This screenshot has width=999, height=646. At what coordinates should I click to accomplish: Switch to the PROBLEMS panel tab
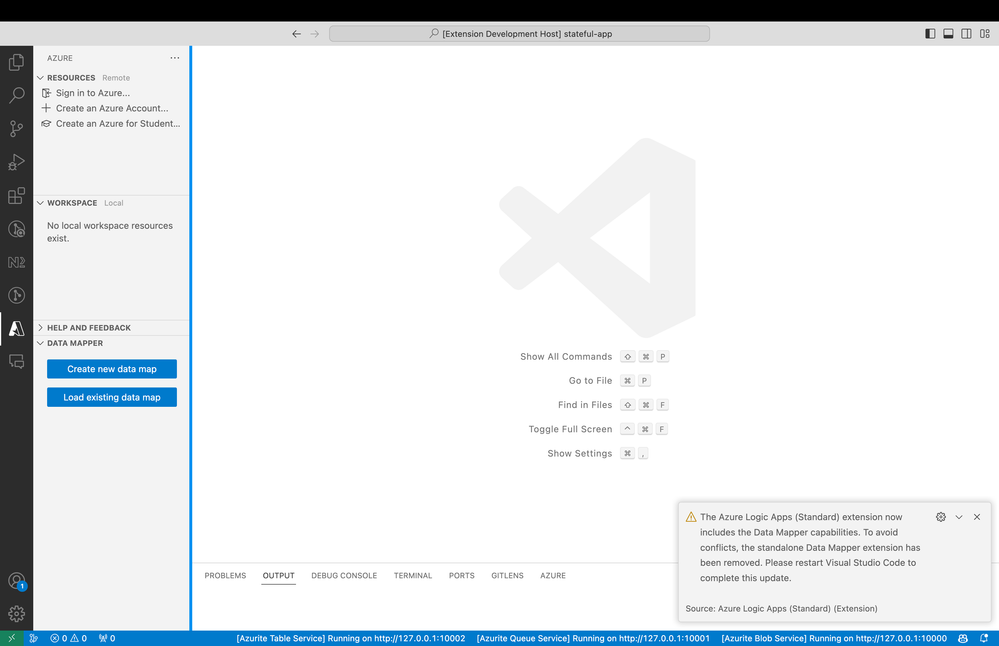coord(225,575)
